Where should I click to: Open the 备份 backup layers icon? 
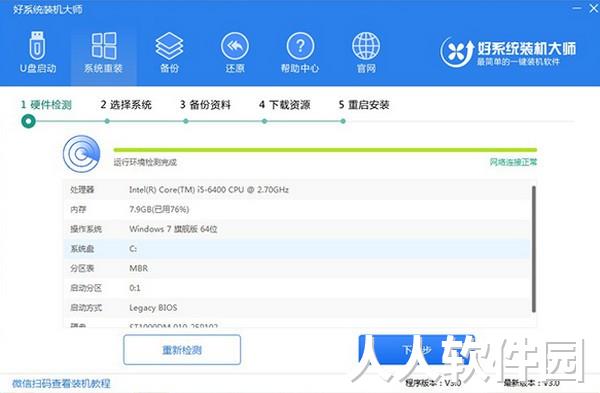point(169,52)
